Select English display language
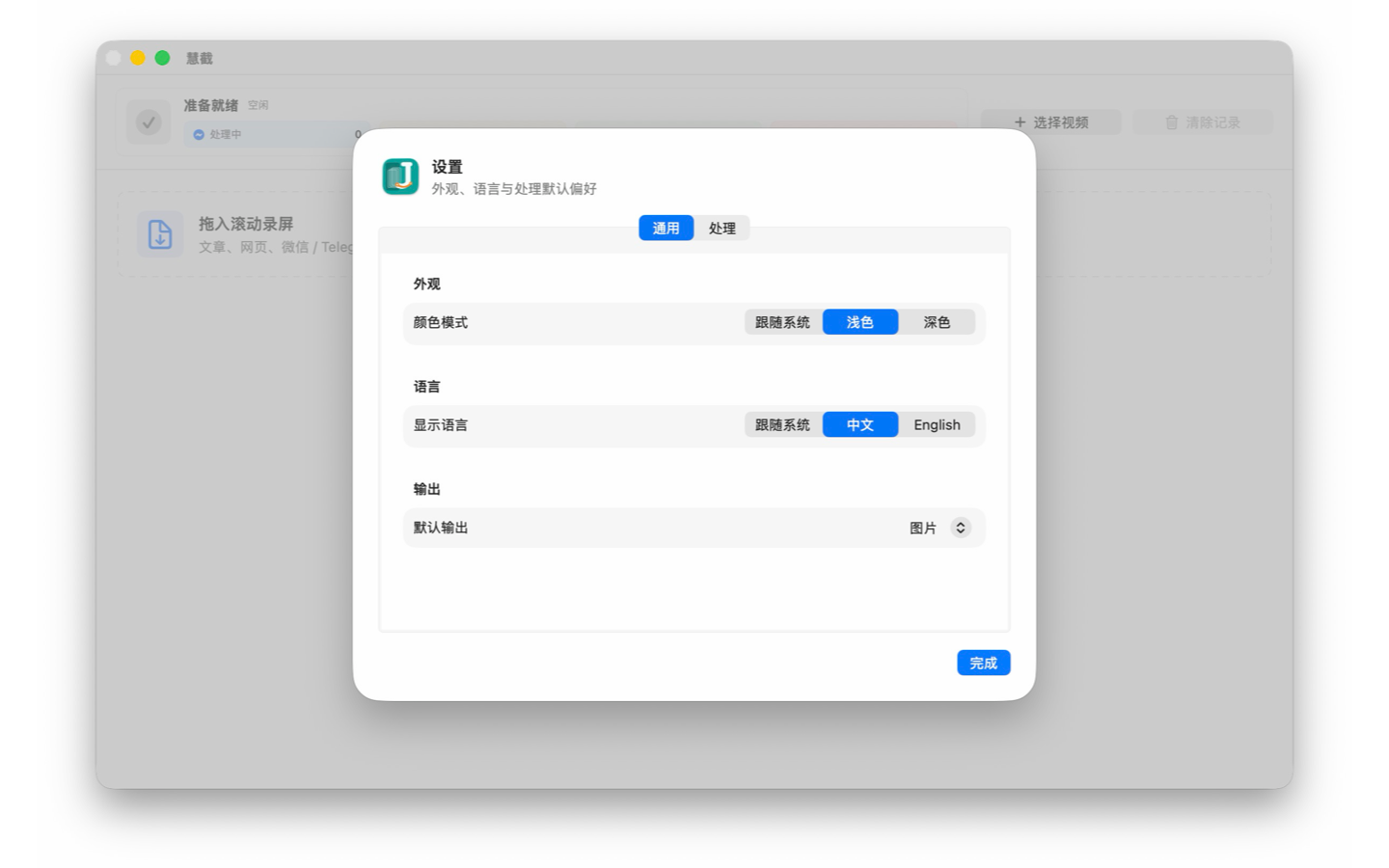The height and width of the screenshot is (868, 1389). 937,424
